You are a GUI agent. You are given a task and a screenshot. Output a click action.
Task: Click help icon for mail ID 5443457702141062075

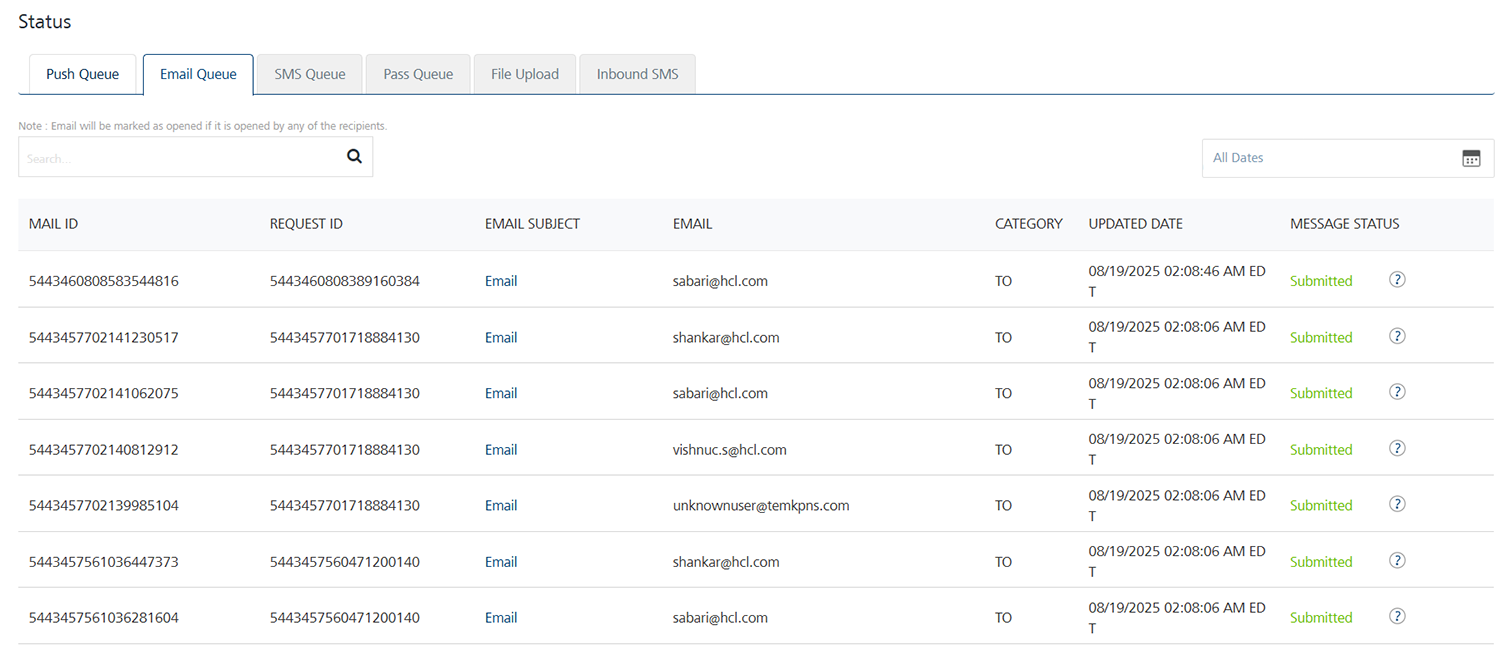coord(1397,392)
